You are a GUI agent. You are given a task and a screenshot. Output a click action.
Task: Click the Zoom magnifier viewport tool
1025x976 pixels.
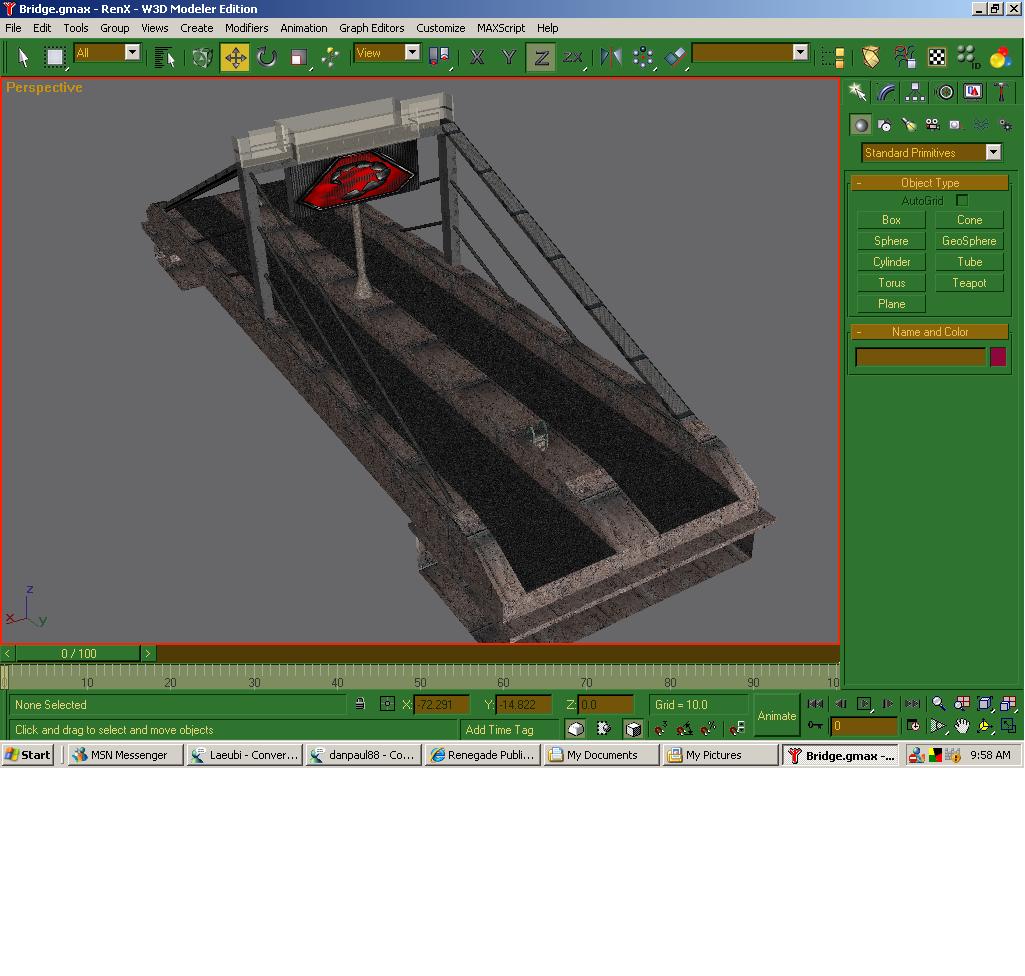click(x=938, y=704)
